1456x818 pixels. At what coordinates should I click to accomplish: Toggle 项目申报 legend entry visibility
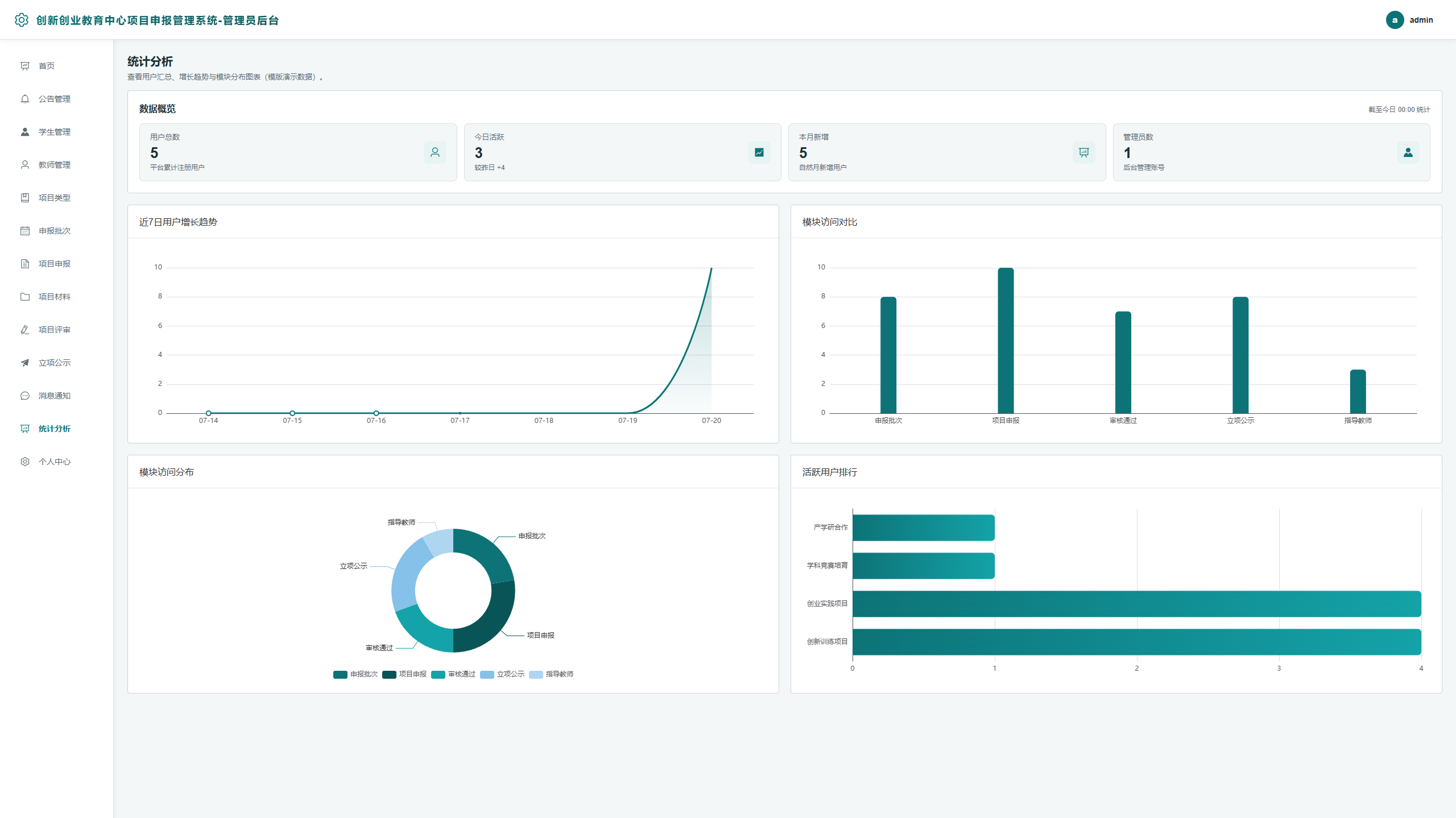404,674
